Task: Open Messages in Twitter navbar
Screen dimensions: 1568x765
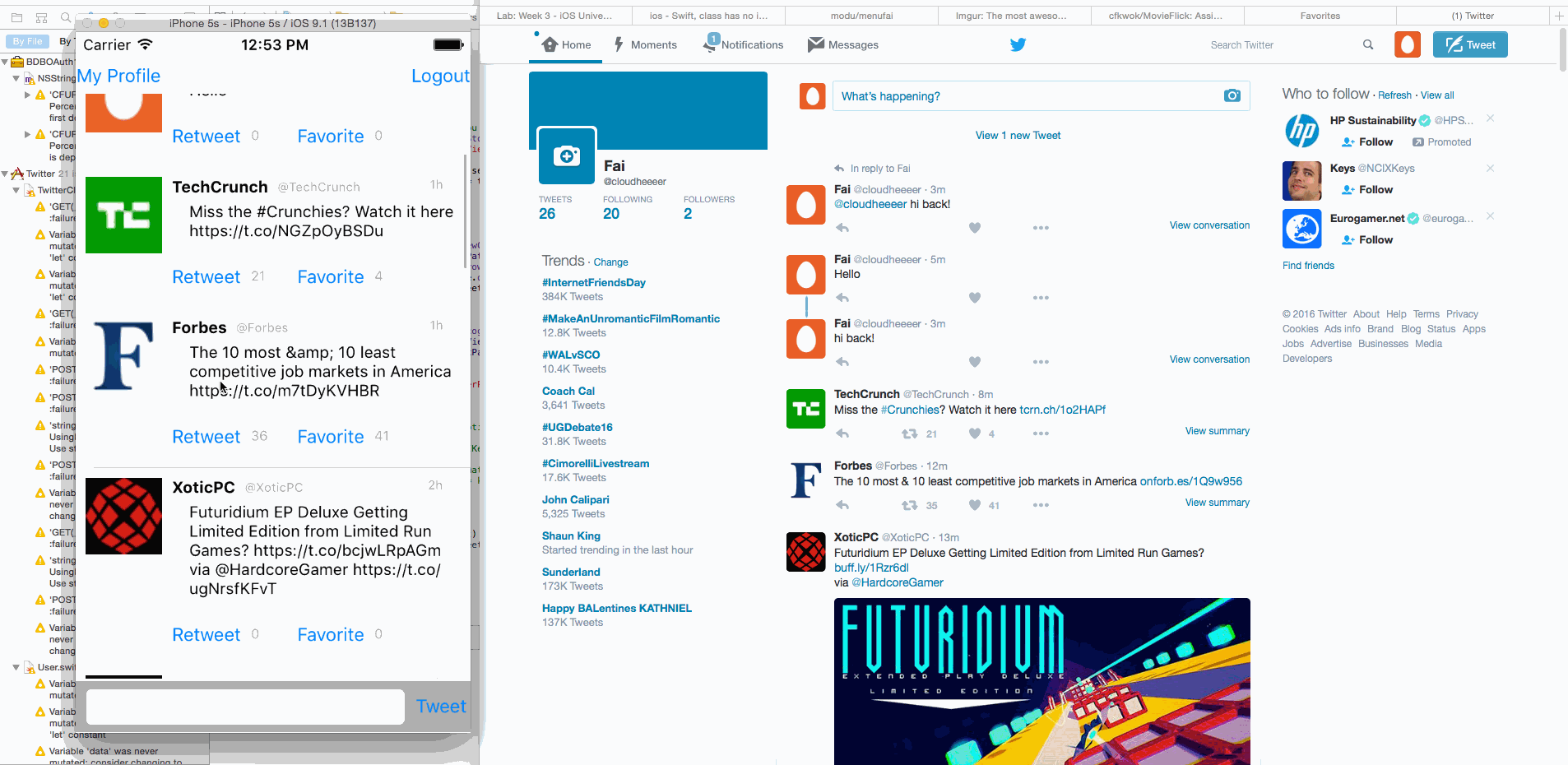Action: 843,44
